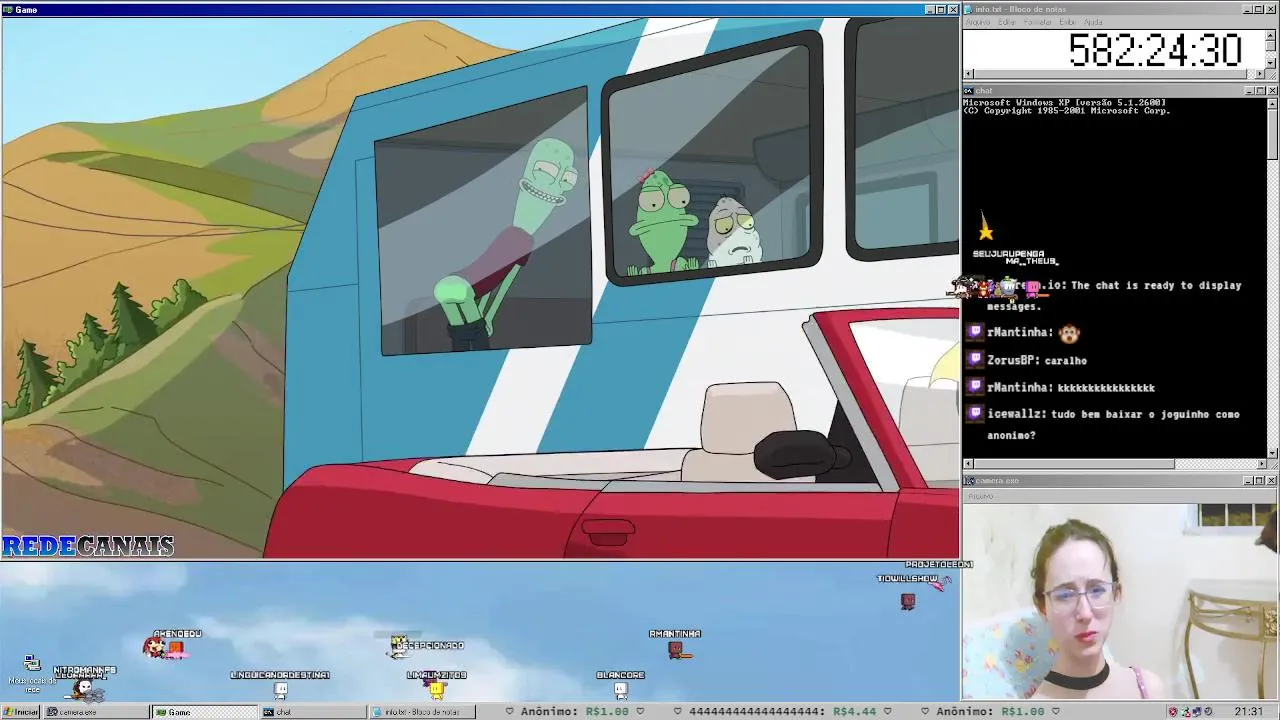Click the Iniciar start button
This screenshot has height=720, width=1280.
coord(20,712)
